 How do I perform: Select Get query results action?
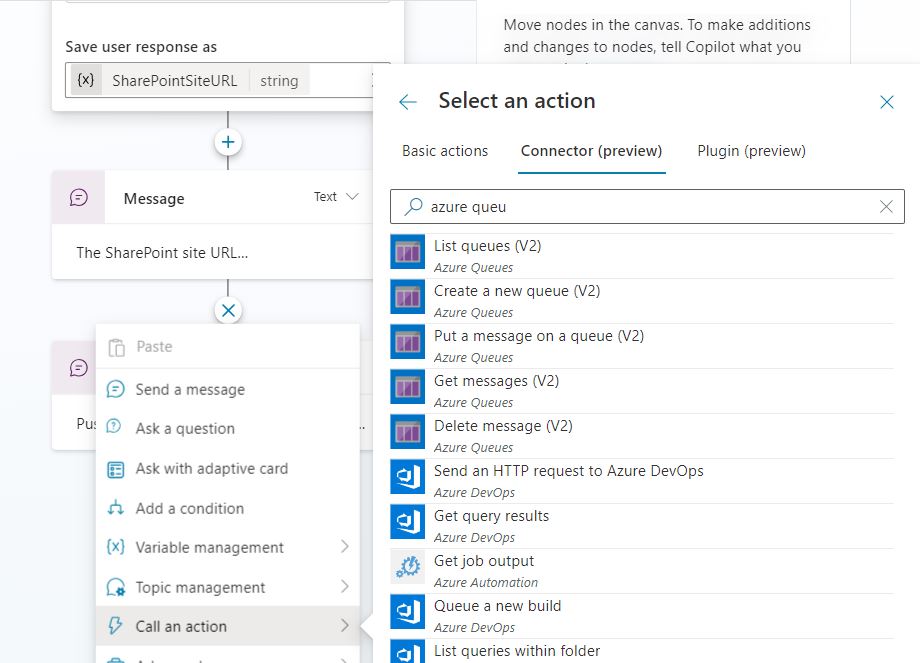pos(642,527)
